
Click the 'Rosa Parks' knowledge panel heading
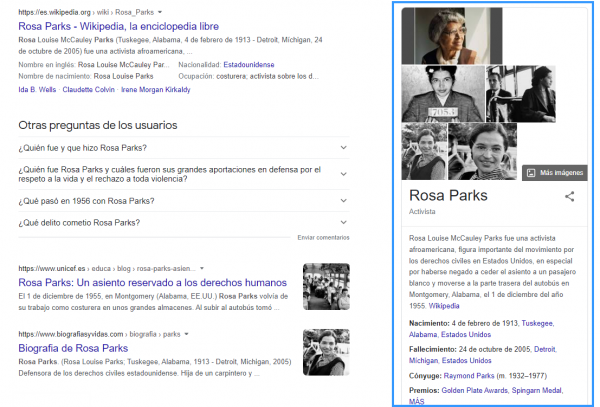(x=448, y=195)
